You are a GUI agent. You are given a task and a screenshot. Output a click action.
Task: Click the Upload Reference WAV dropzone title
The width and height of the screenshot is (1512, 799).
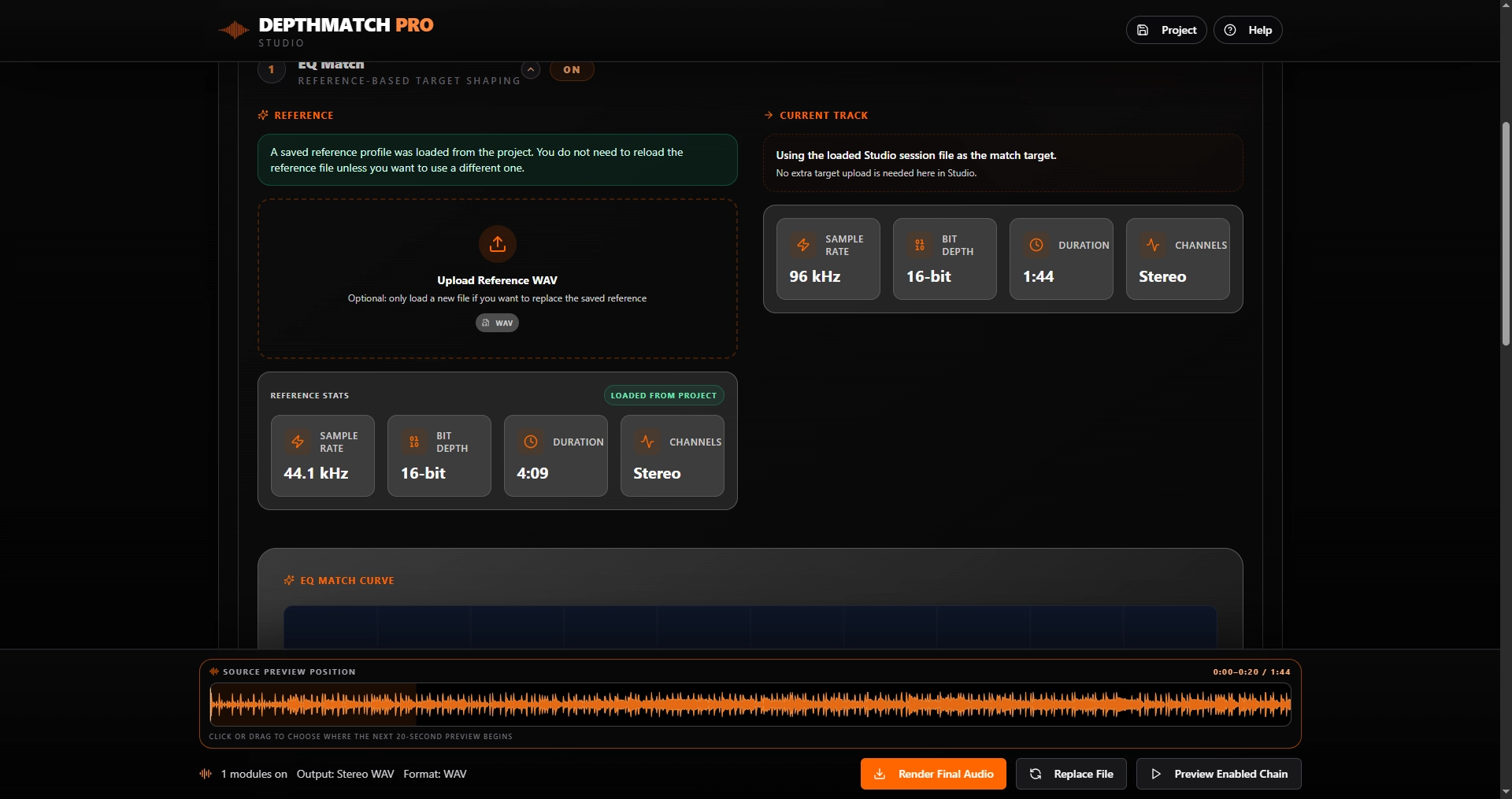pyautogui.click(x=498, y=280)
